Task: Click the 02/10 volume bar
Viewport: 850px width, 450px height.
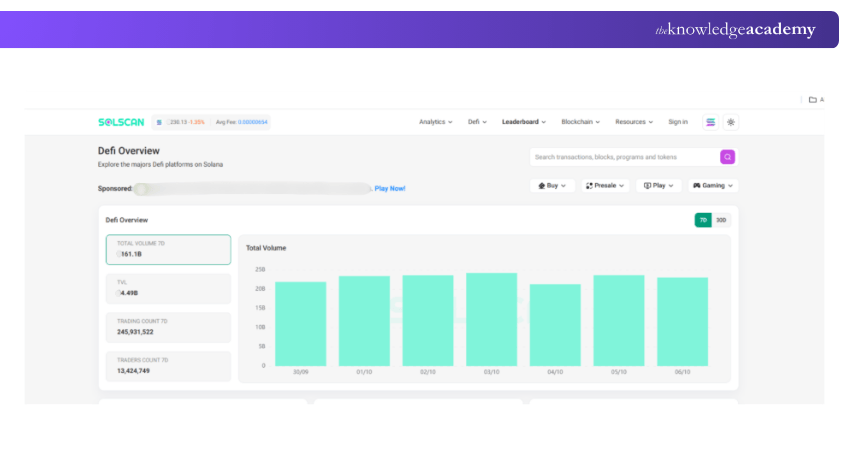Action: point(428,320)
